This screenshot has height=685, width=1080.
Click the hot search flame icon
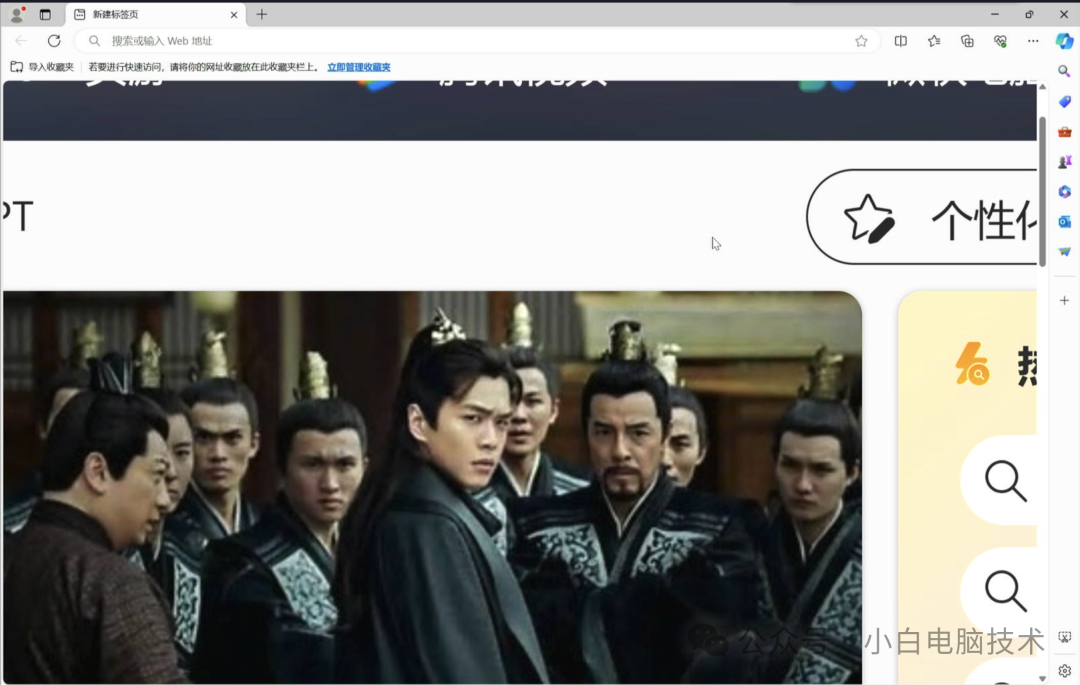click(x=973, y=363)
